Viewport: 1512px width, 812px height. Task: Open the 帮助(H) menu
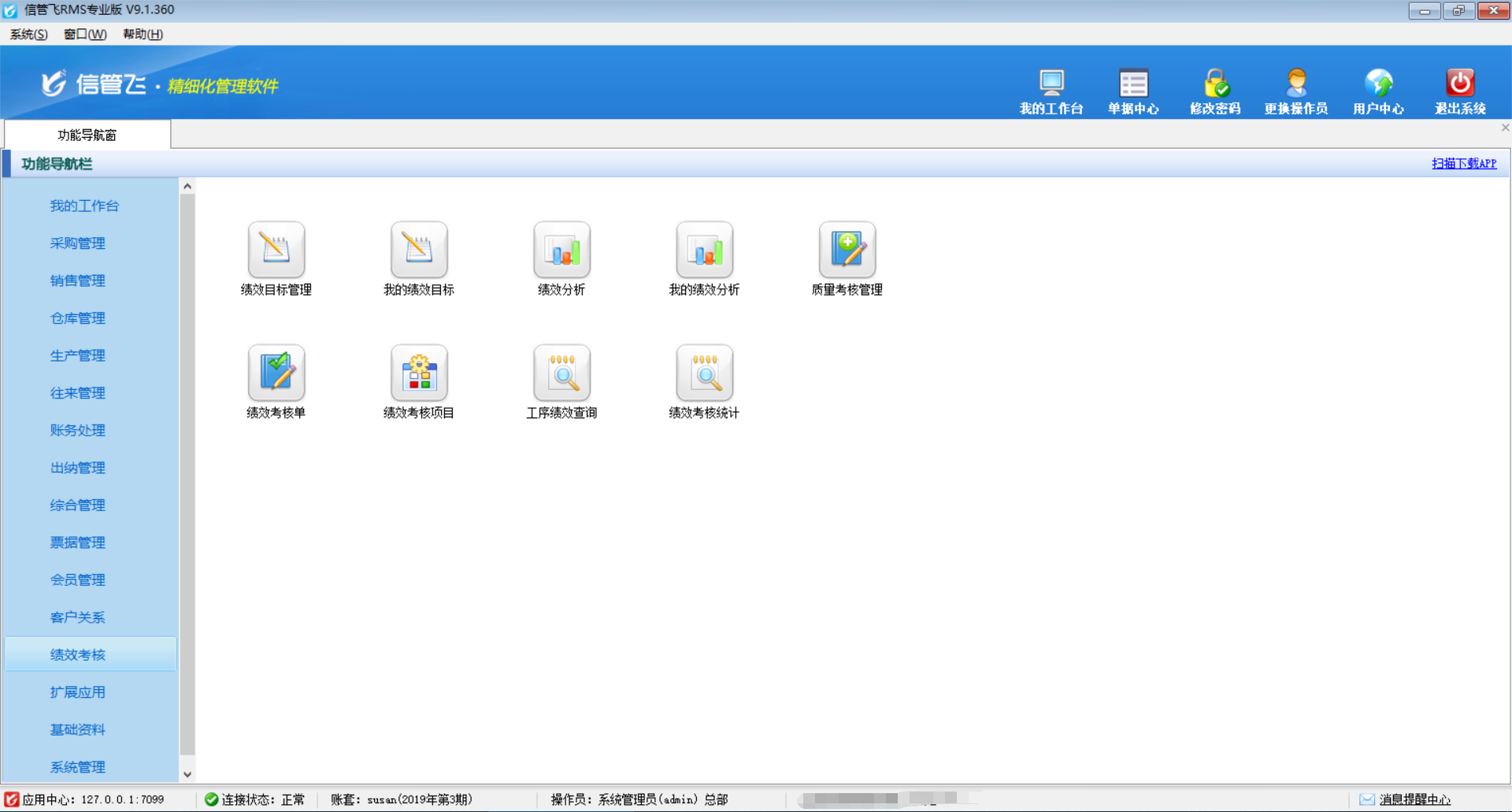point(143,34)
